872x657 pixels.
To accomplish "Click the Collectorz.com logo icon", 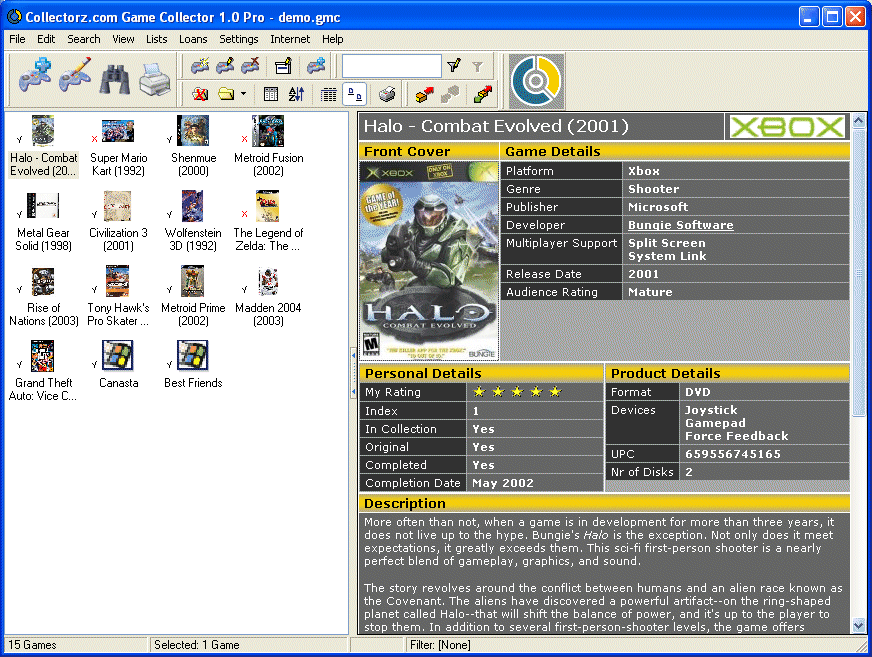I will 536,81.
